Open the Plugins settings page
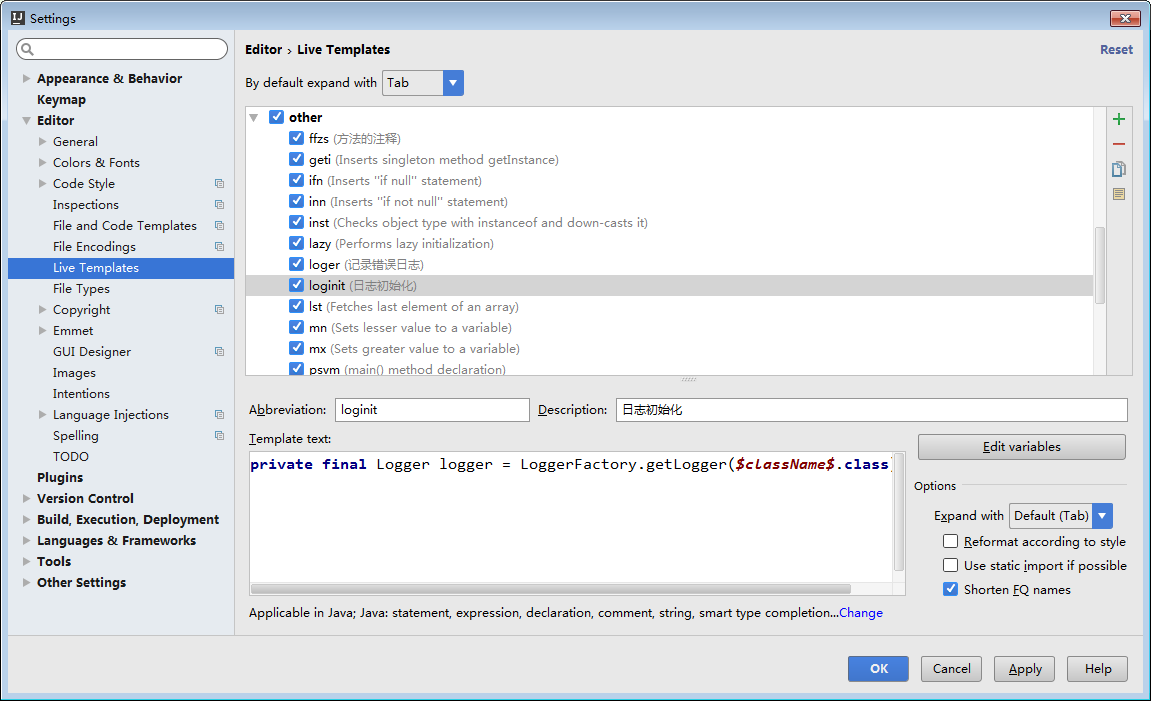Viewport: 1151px width, 701px height. coord(60,478)
